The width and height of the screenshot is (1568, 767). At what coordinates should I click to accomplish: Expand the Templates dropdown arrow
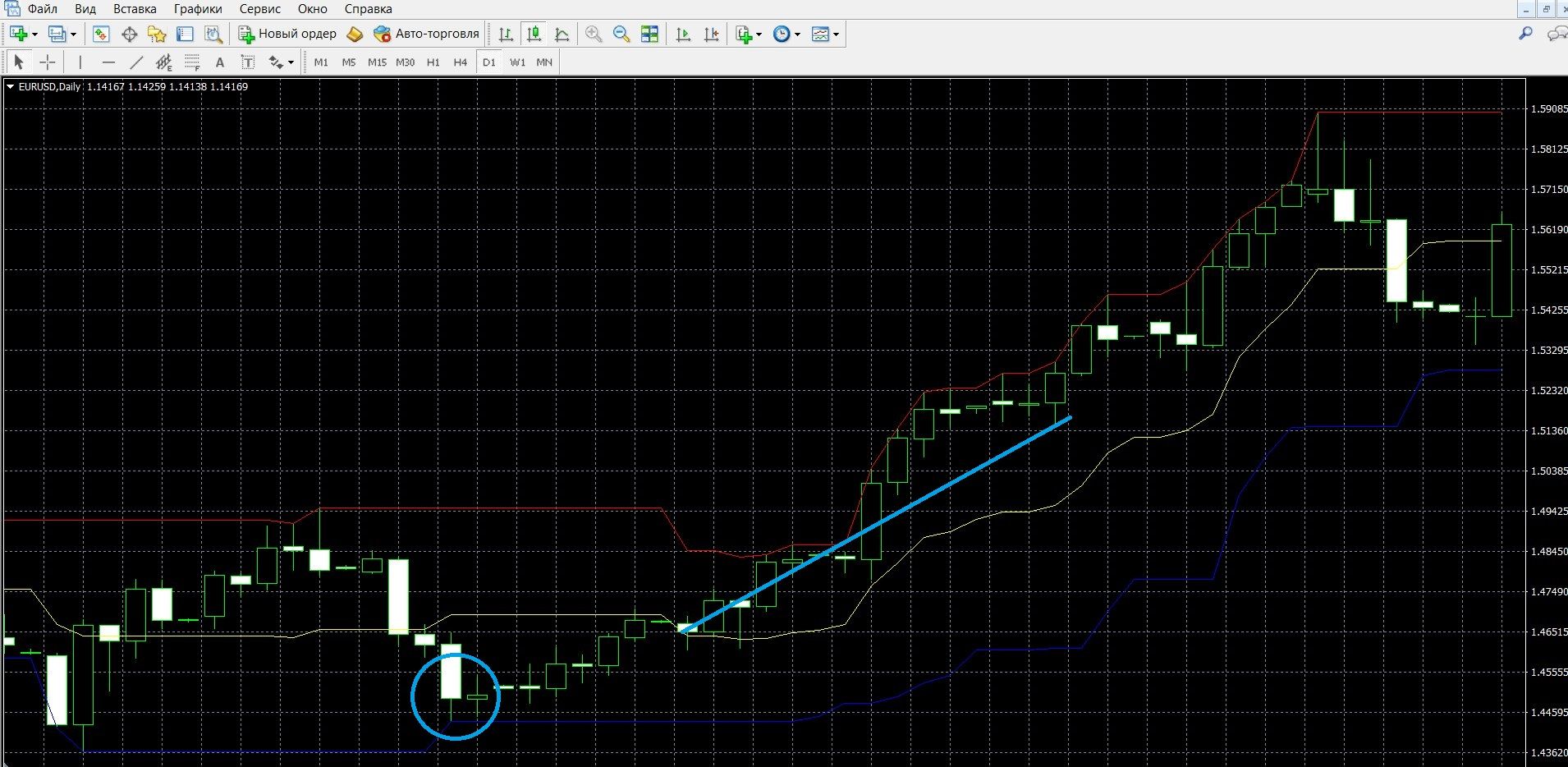click(836, 34)
